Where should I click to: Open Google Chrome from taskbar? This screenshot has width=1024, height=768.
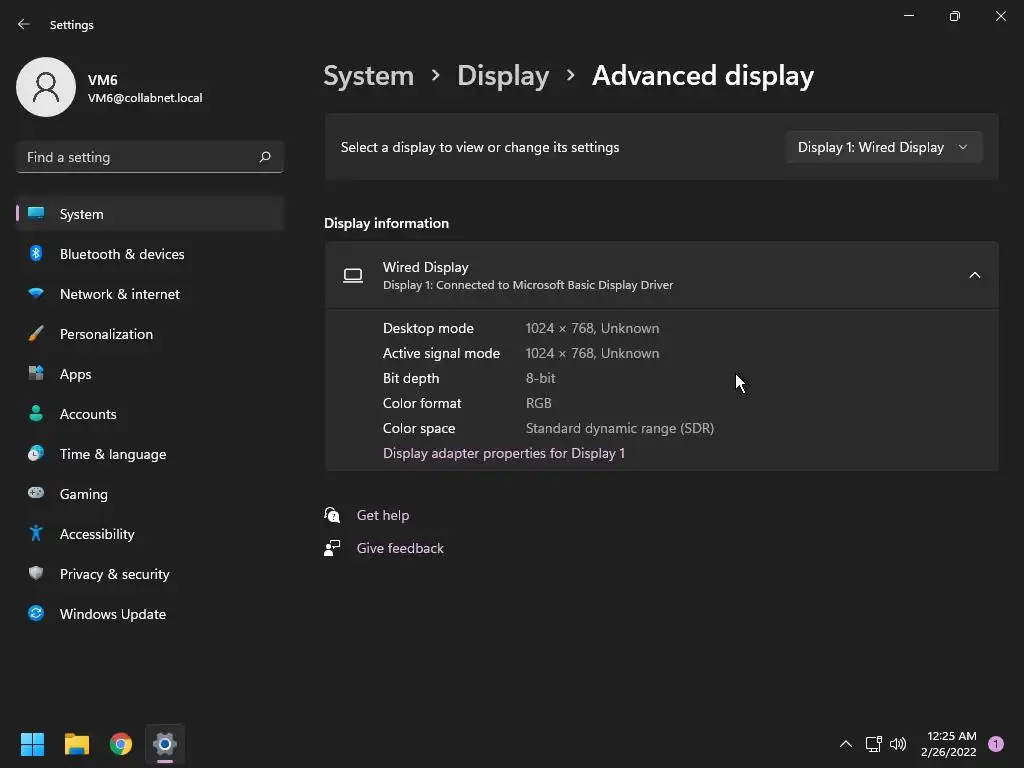[x=121, y=744]
